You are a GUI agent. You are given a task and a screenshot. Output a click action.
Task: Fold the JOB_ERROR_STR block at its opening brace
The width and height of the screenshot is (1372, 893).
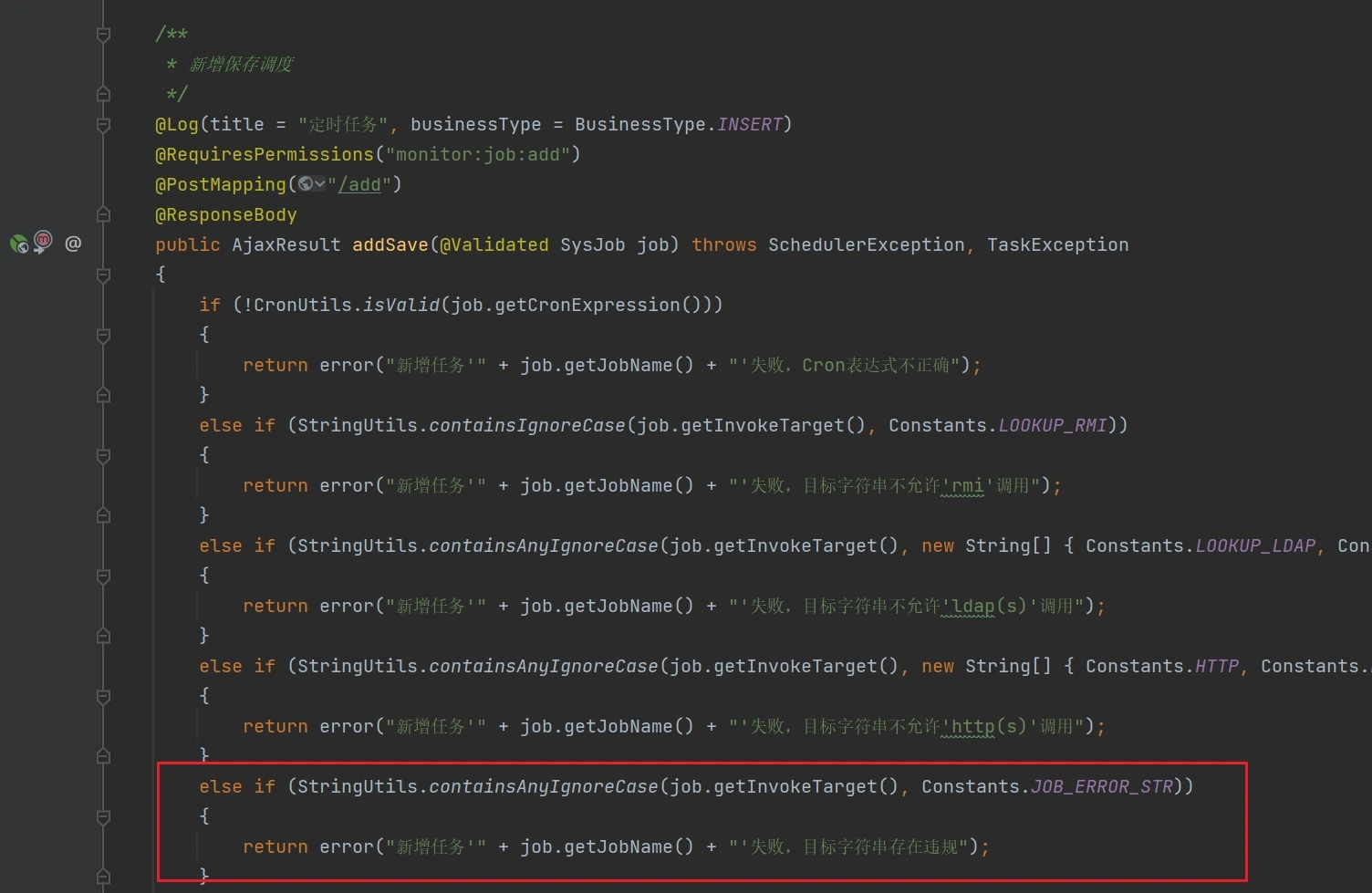coord(103,816)
